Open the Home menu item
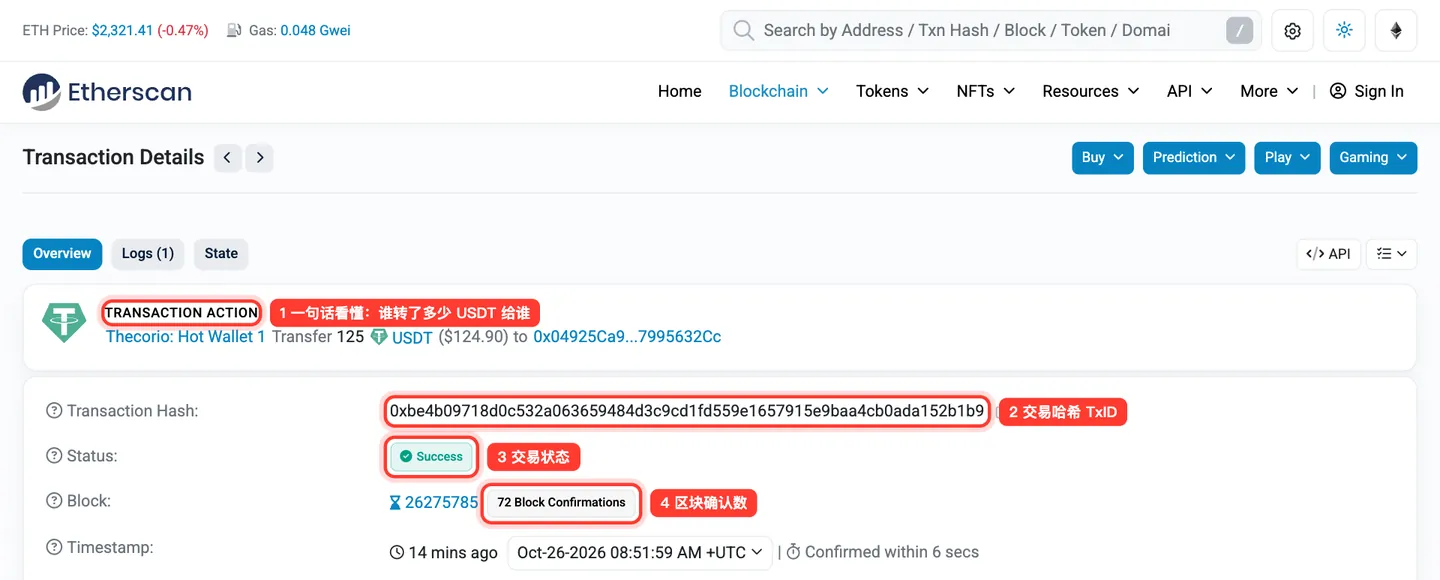This screenshot has width=1440, height=580. click(680, 91)
